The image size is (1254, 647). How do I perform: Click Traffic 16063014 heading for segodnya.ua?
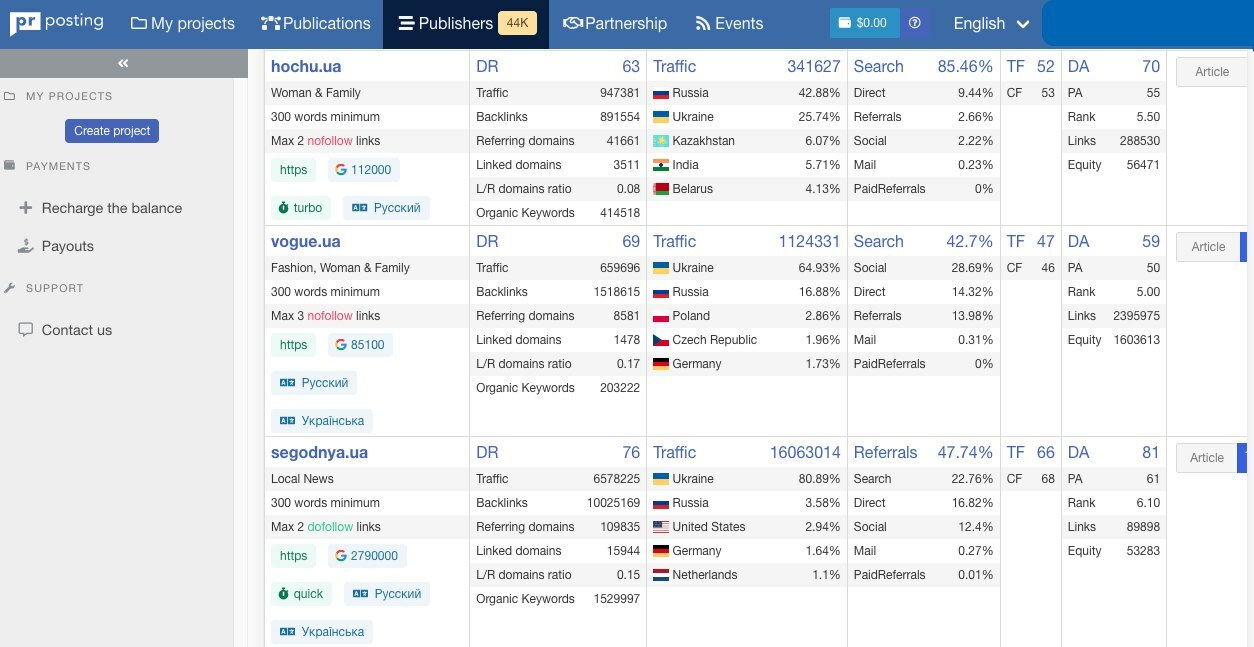click(746, 453)
